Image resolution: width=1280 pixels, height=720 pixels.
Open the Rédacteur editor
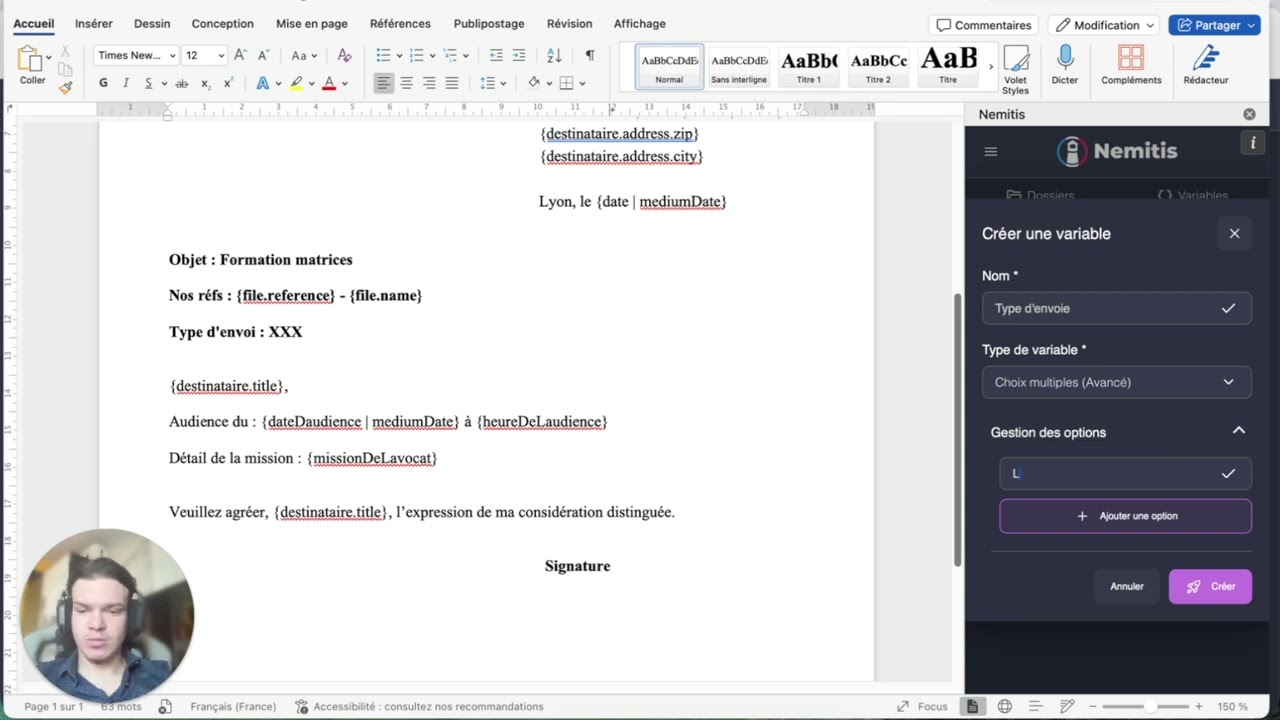[1205, 66]
